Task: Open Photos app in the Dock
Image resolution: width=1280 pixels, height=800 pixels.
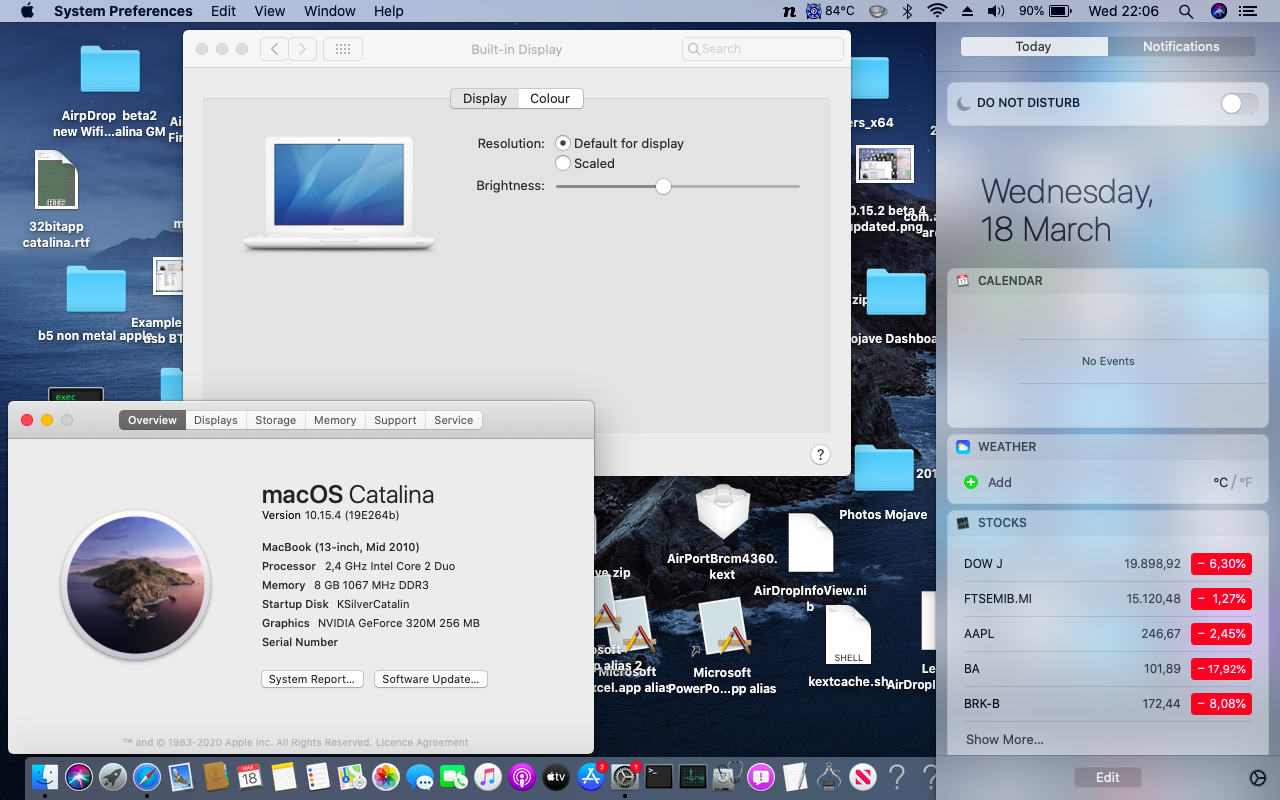Action: tap(385, 776)
